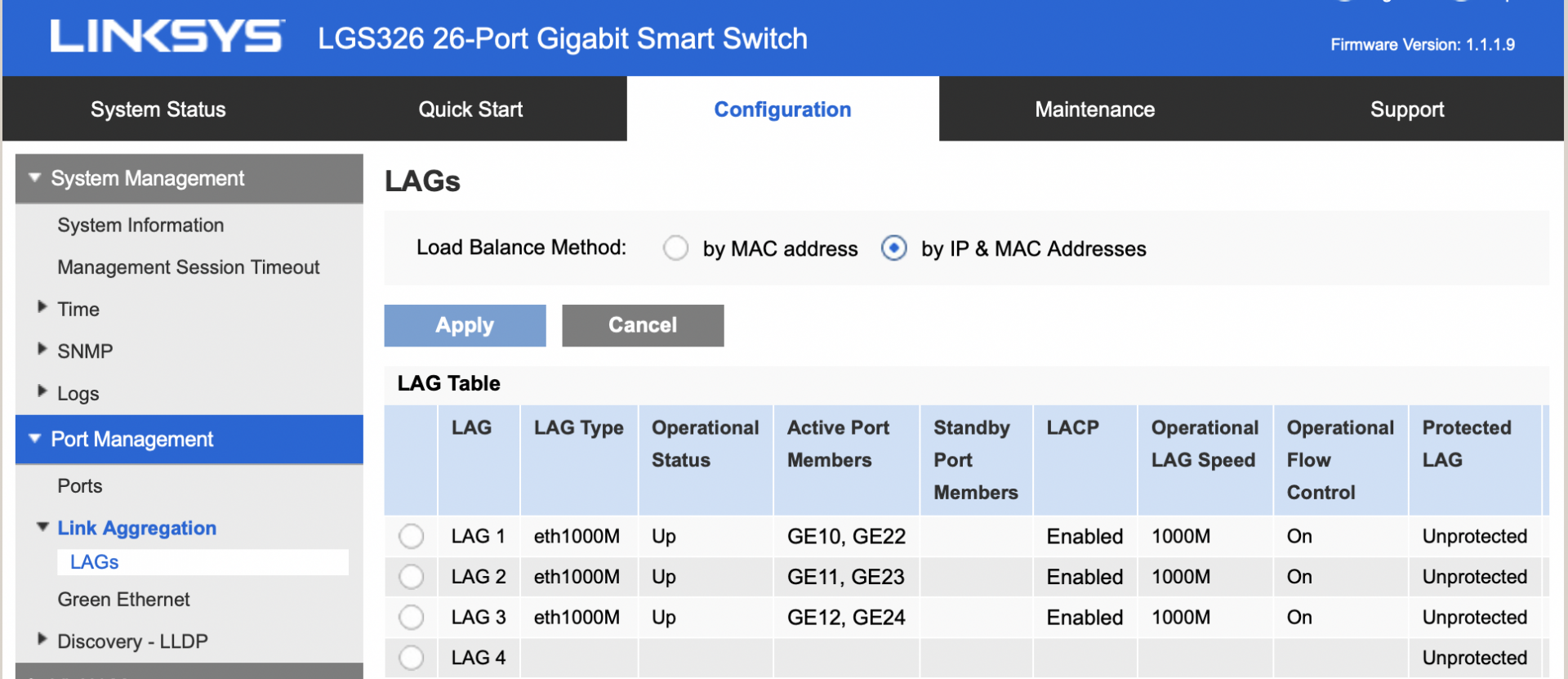Click the Link Aggregation menu label

click(x=137, y=528)
